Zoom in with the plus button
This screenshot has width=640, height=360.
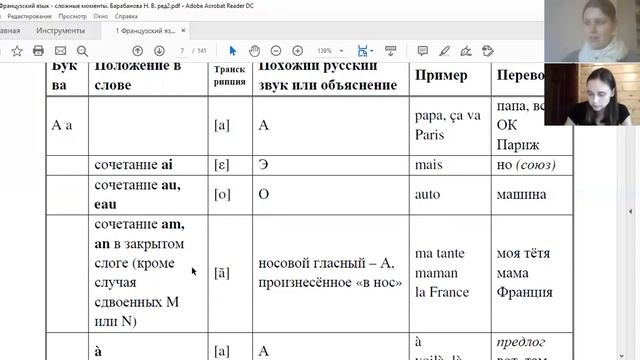298,51
